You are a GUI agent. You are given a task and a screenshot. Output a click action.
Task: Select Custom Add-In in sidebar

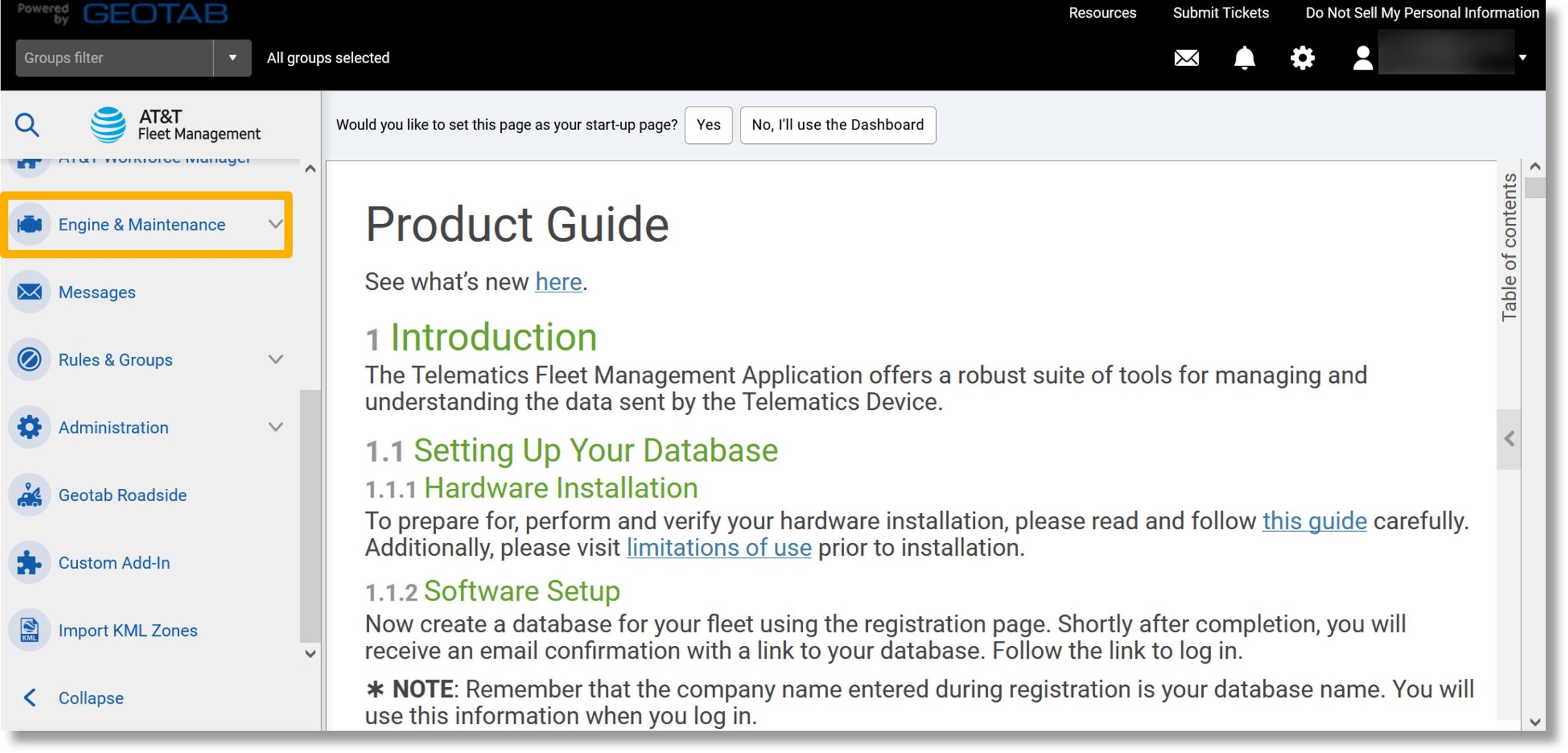[114, 562]
